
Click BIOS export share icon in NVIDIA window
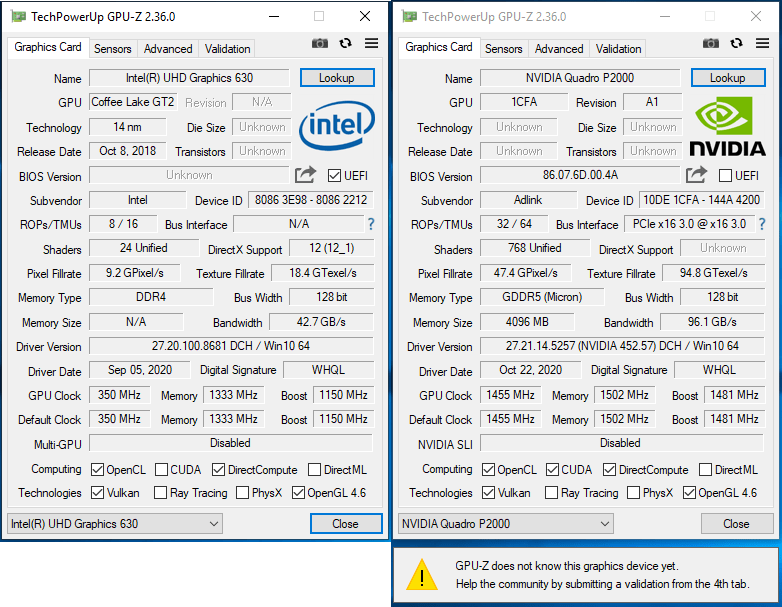point(696,175)
